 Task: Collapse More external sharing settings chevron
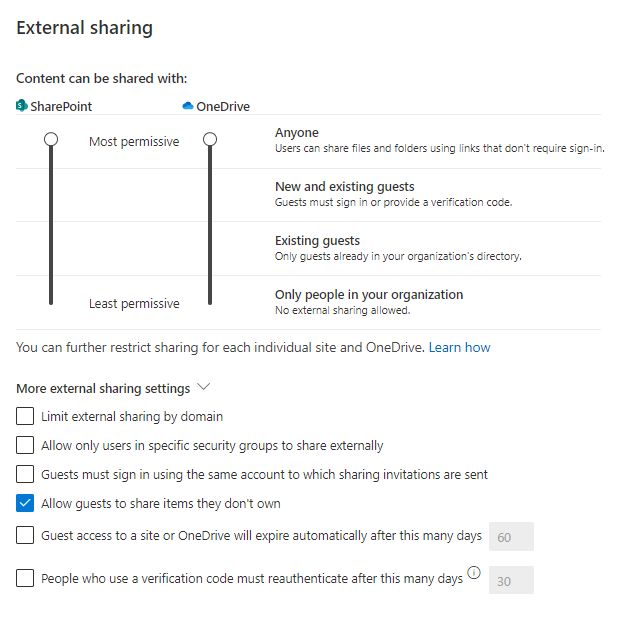204,387
